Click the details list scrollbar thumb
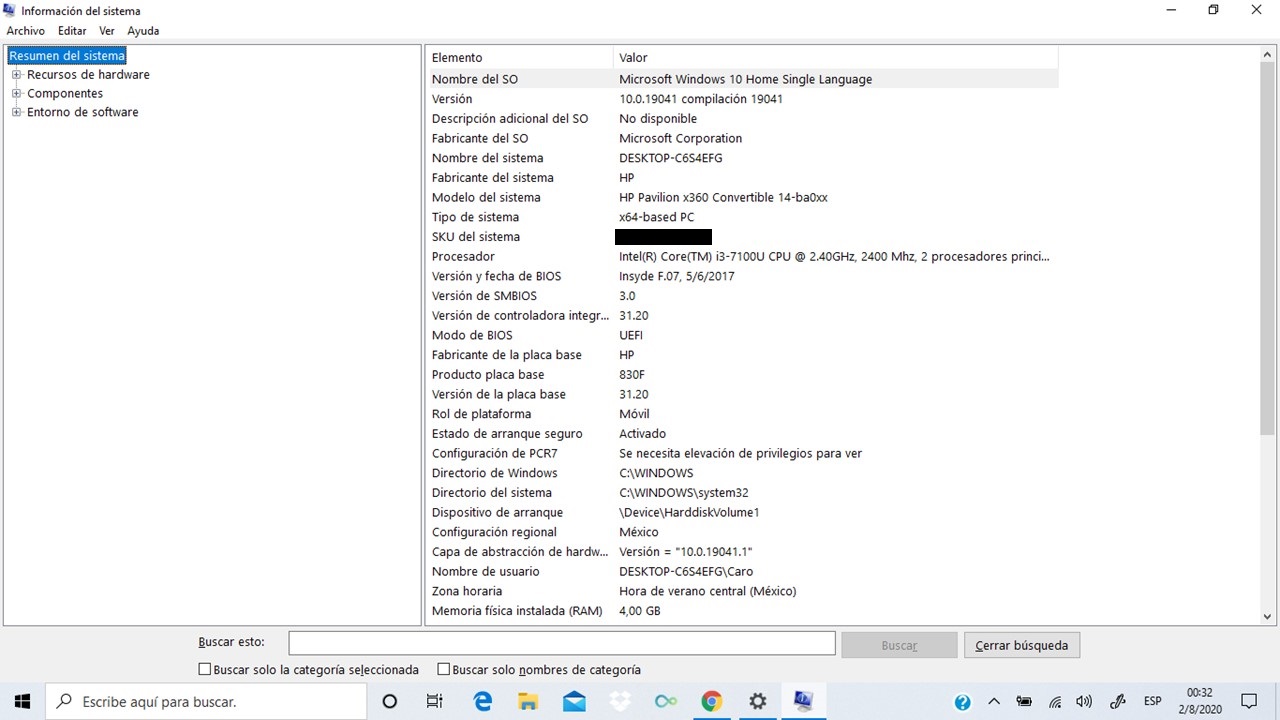This screenshot has height=720, width=1280. point(1268,248)
